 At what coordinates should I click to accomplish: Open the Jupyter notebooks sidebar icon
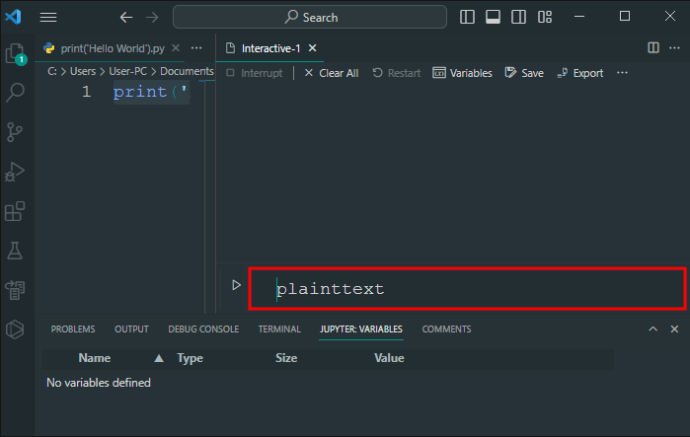[15, 290]
